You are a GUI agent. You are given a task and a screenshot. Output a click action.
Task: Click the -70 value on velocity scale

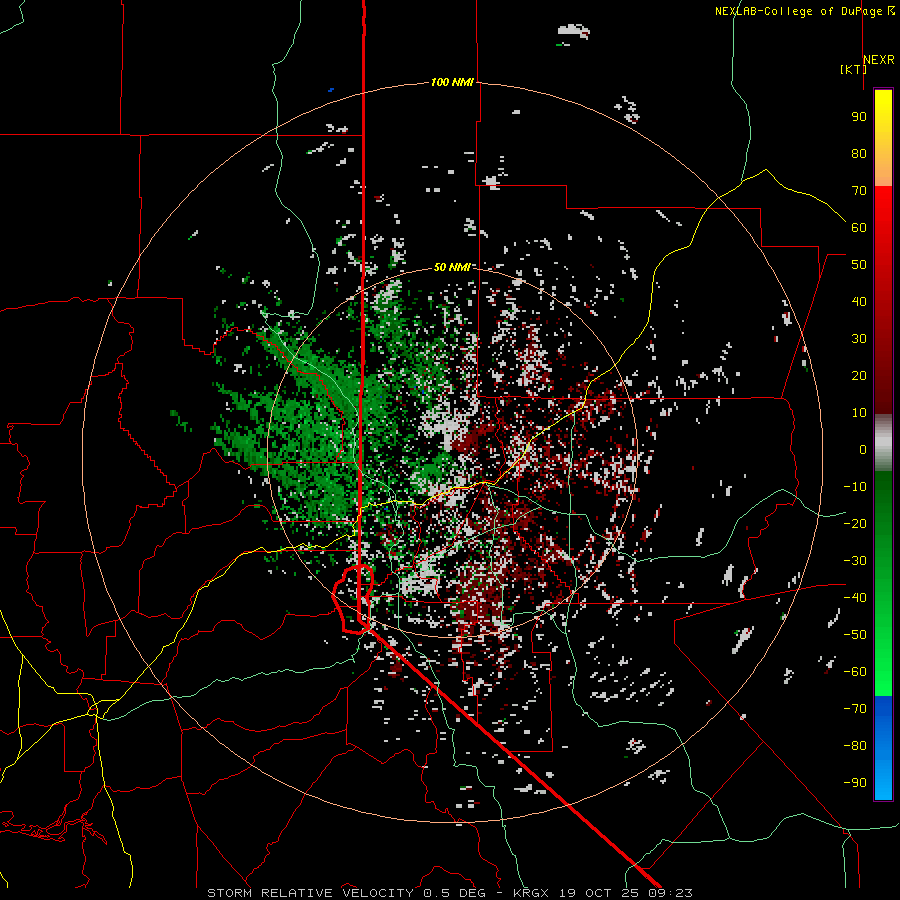point(855,709)
